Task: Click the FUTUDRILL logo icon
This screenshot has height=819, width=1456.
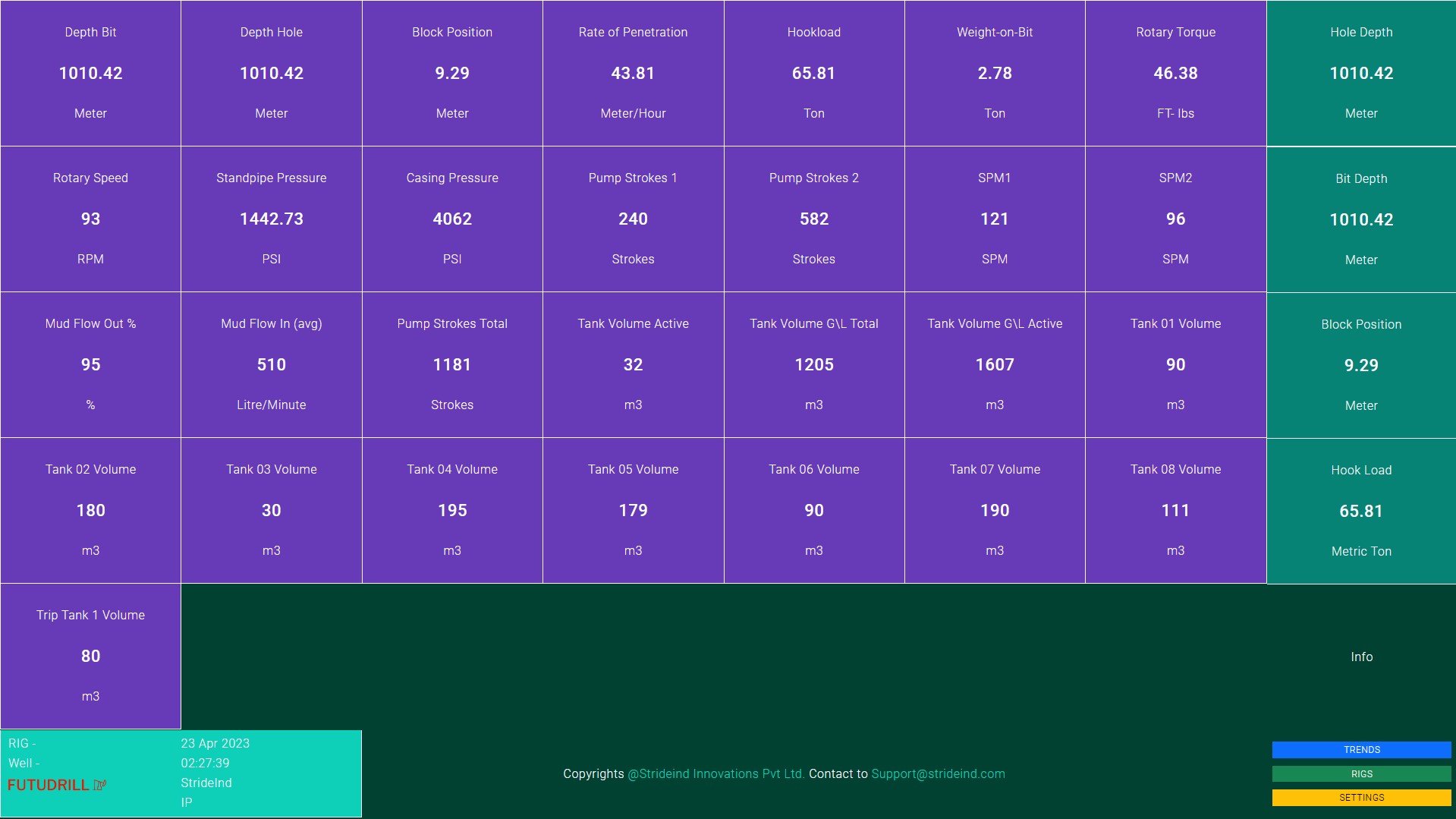Action: tap(99, 785)
